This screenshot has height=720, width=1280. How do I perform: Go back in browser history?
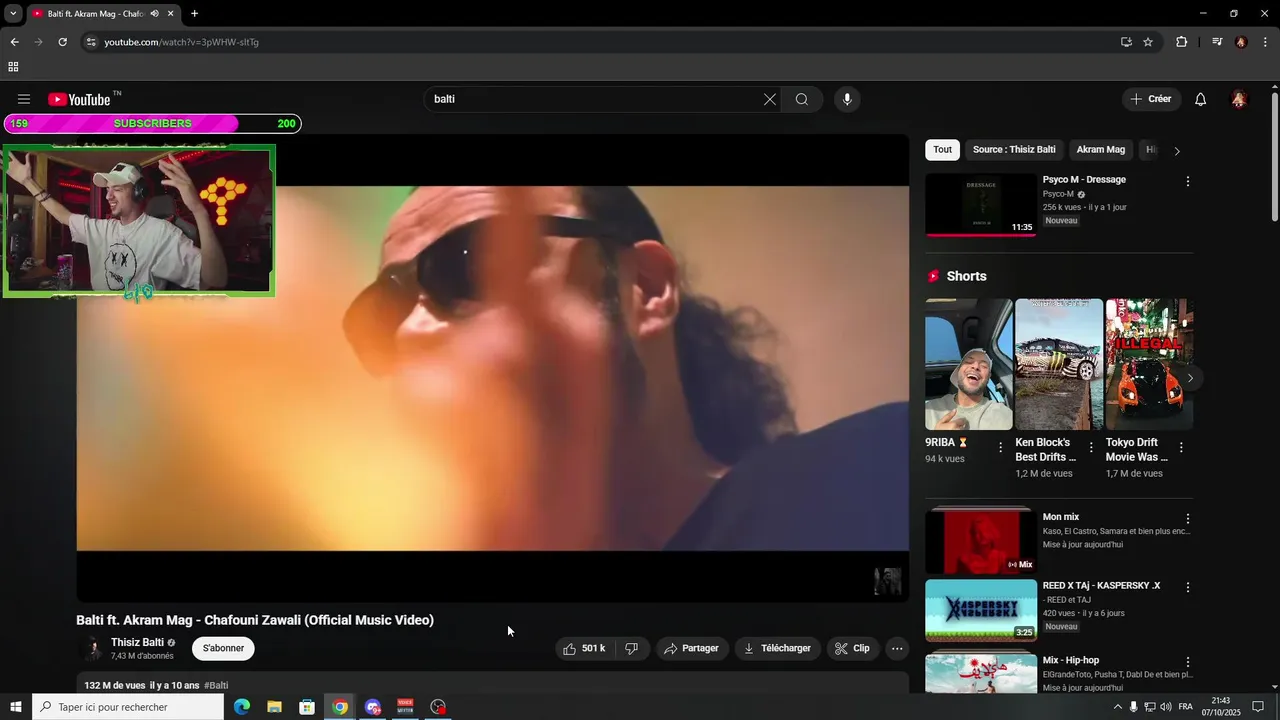pyautogui.click(x=14, y=42)
